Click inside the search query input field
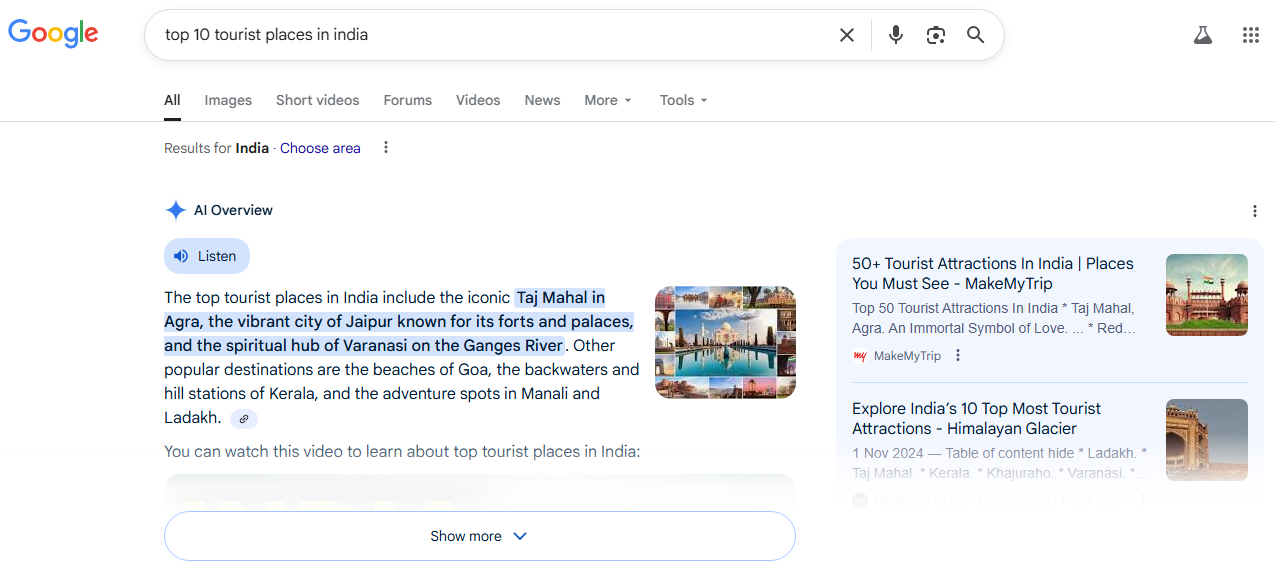Viewport: 1275px width, 572px height. pos(495,35)
